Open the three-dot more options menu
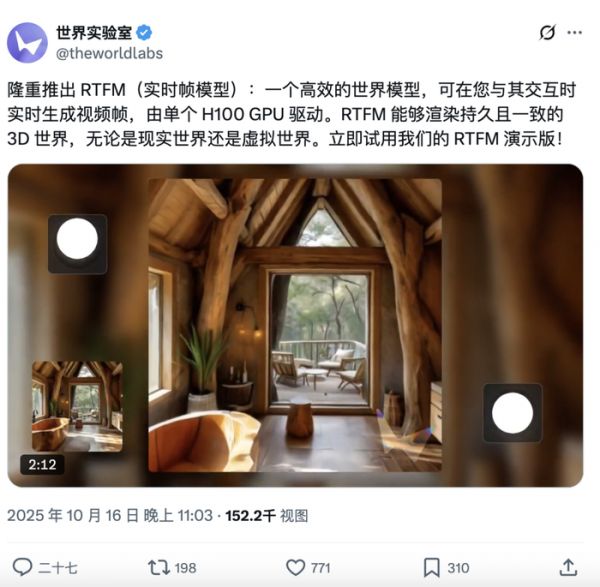The width and height of the screenshot is (600, 587). coord(575,33)
